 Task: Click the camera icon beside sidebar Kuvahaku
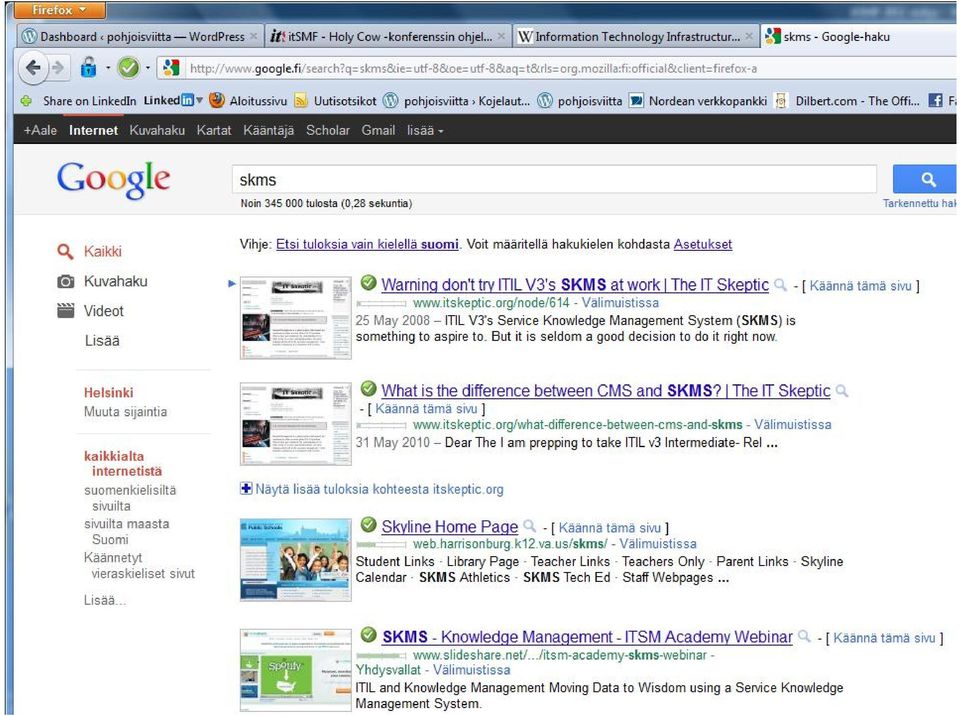[66, 281]
